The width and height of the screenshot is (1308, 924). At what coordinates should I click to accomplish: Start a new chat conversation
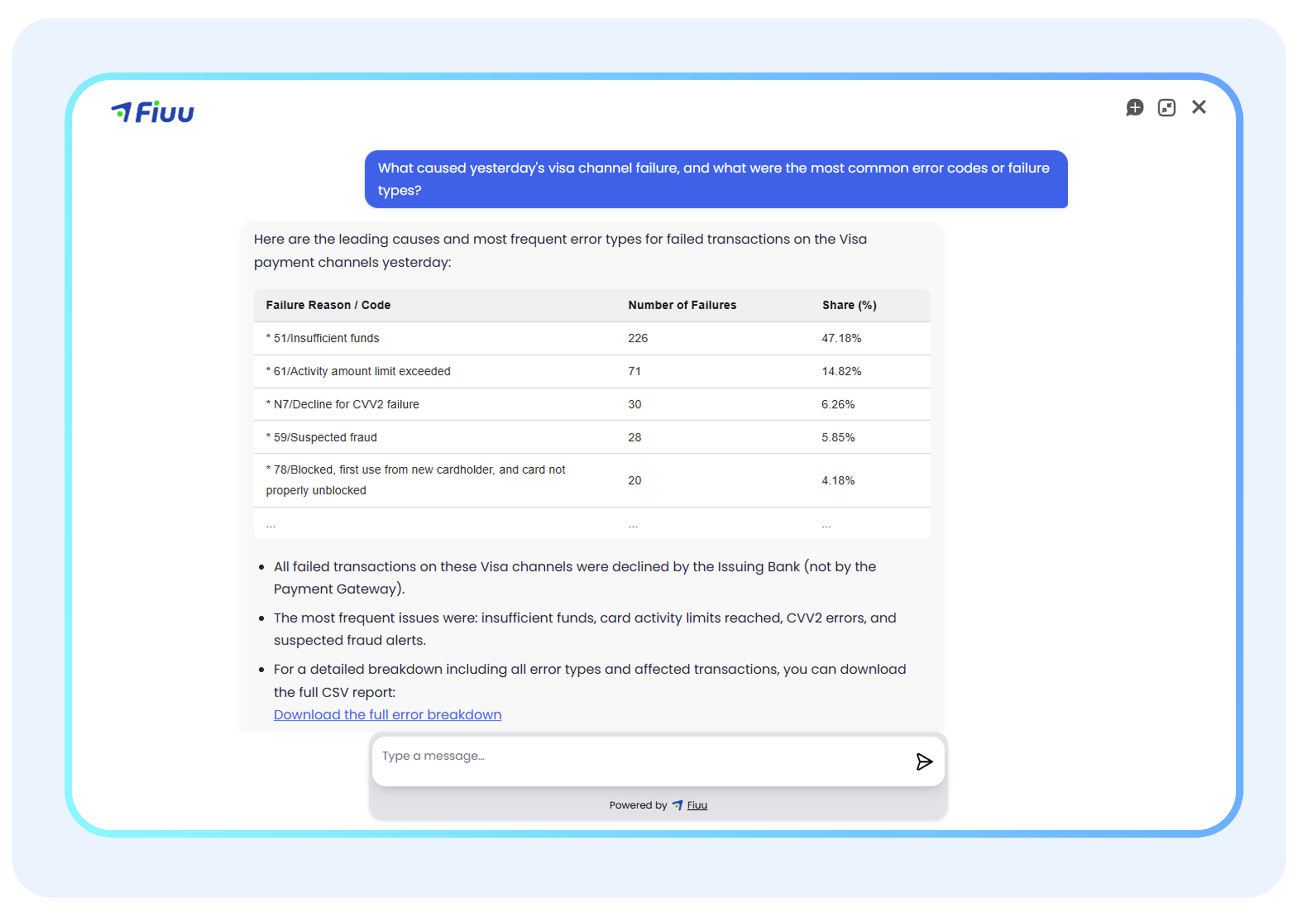tap(1134, 108)
